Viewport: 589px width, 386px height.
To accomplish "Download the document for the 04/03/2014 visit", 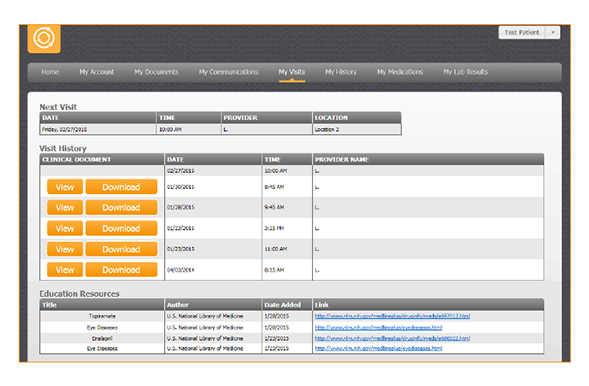I will pos(121,270).
